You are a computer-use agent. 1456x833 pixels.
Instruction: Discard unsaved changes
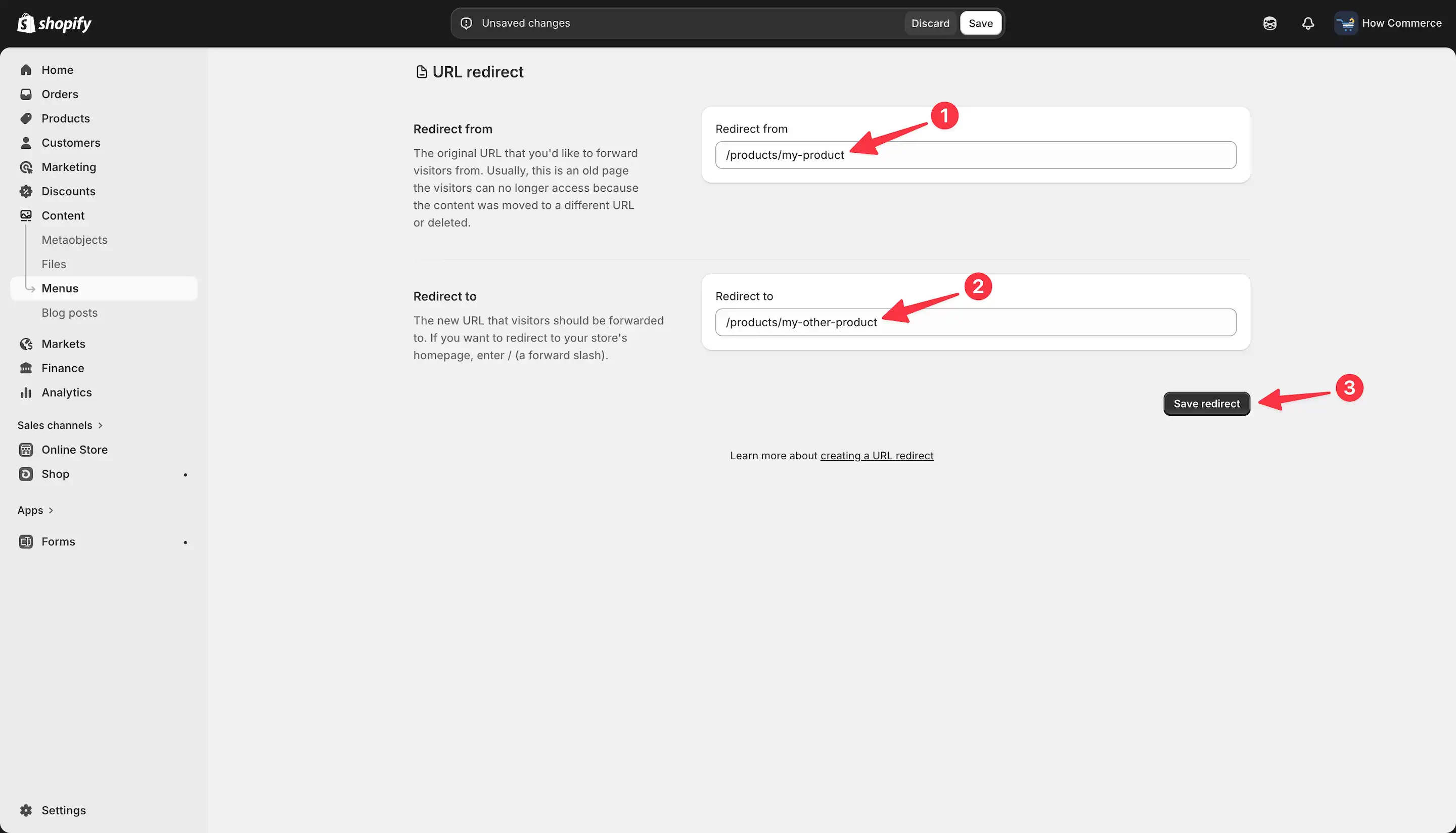(930, 23)
